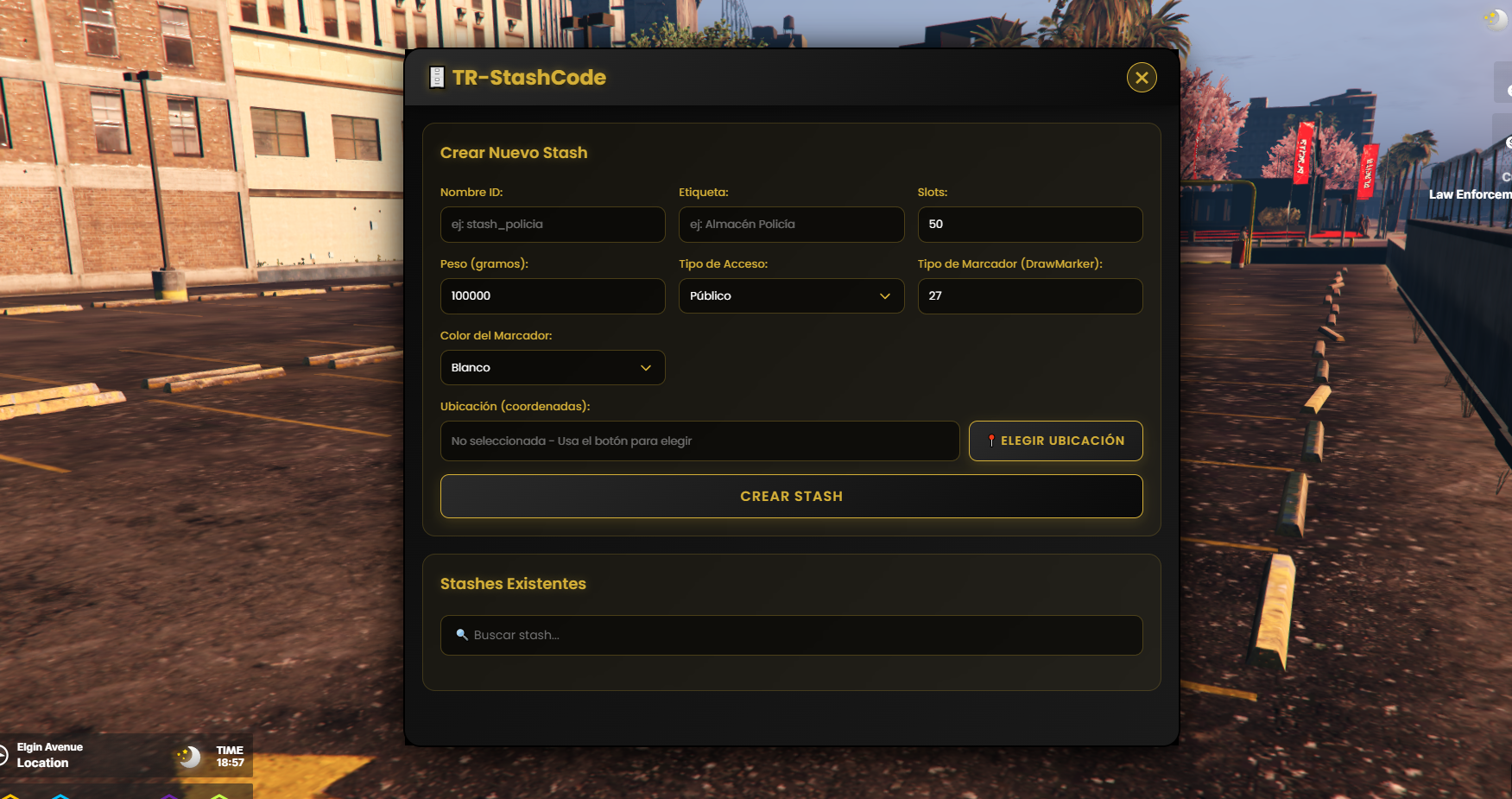Click the TIME 18:57 display
Screen dimensions: 1512x799
[x=230, y=757]
